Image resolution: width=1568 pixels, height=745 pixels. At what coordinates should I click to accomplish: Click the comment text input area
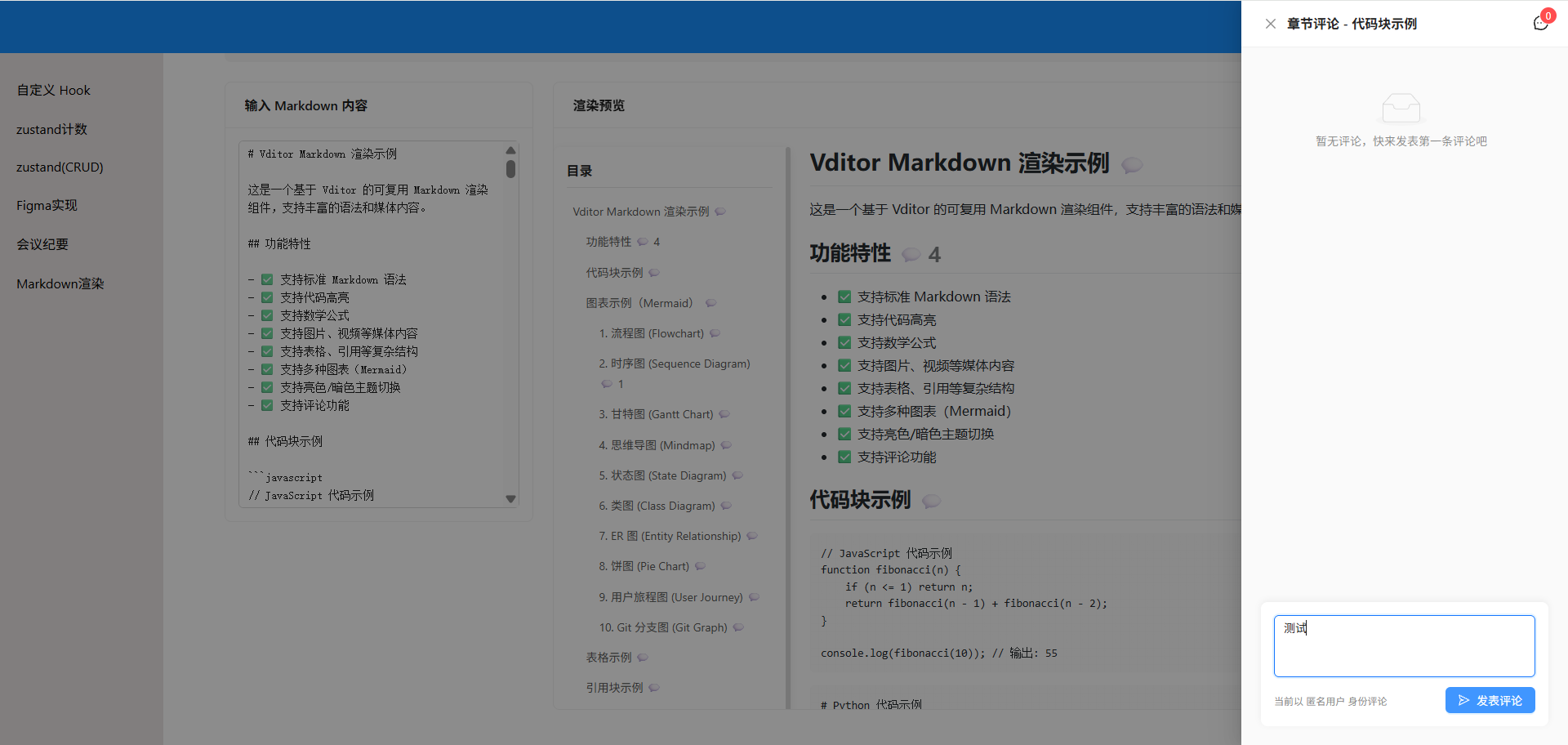[x=1404, y=646]
